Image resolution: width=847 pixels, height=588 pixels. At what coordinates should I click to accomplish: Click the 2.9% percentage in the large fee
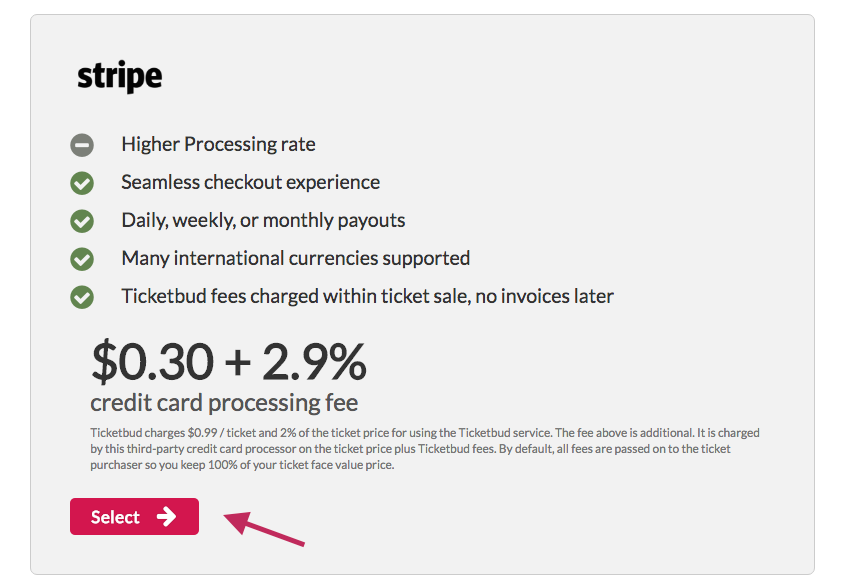314,362
